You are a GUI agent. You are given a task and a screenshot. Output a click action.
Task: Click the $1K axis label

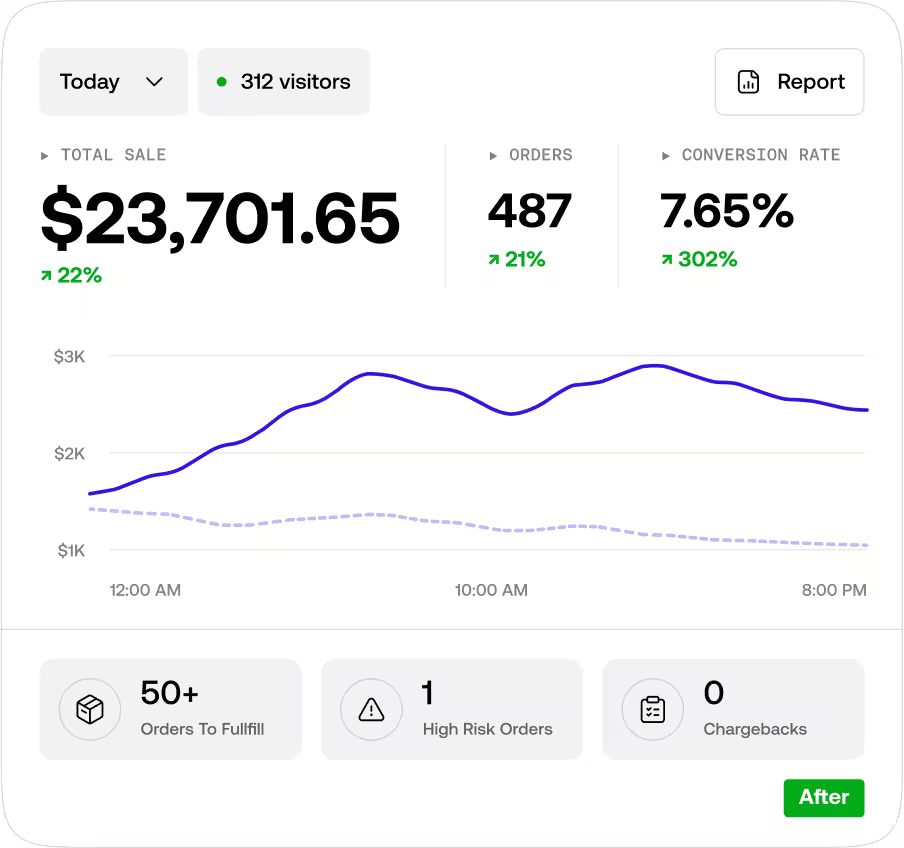71,551
